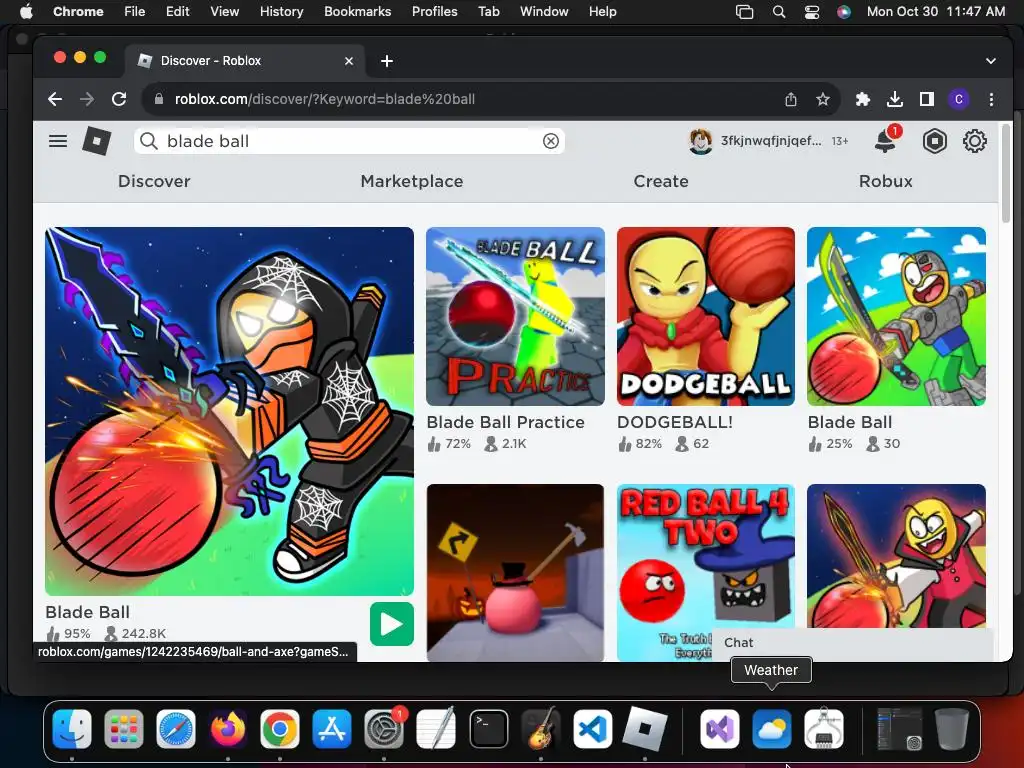
Task: Open the Roblox hamburger navigation menu
Action: (x=58, y=141)
